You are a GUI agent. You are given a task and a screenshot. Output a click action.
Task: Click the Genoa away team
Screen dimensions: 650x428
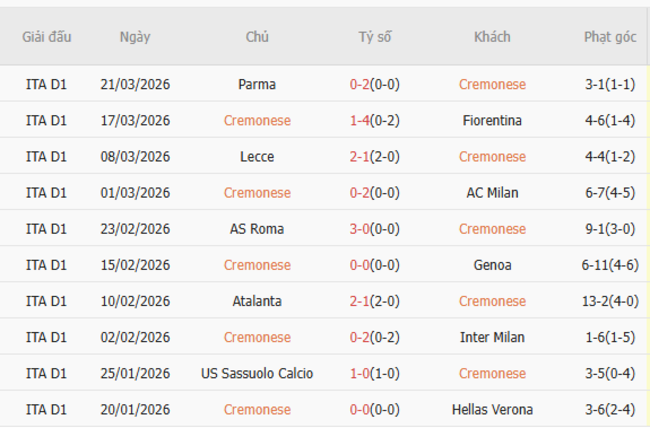[492, 265]
